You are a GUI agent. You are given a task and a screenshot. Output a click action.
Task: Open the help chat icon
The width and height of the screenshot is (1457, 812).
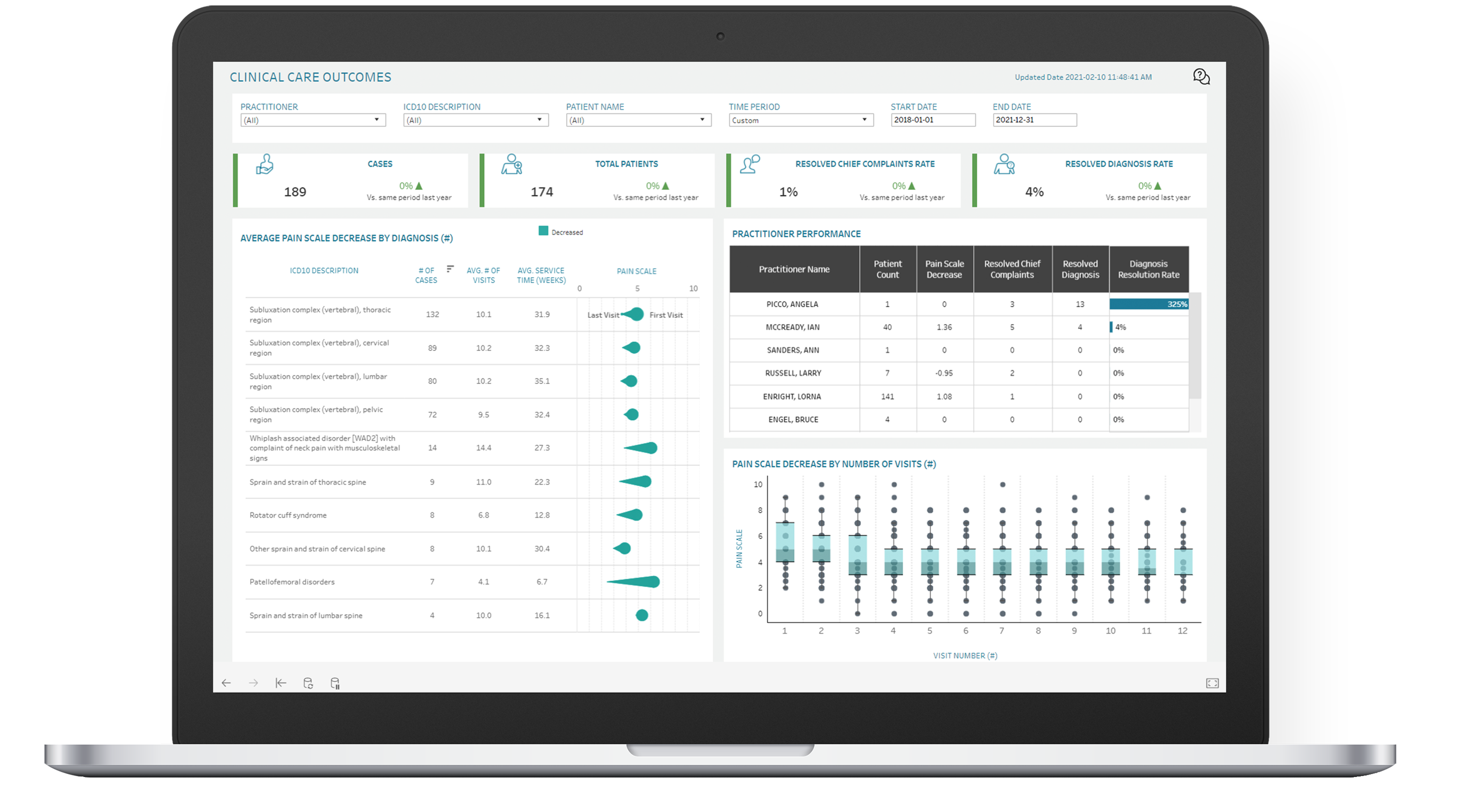coord(1201,76)
